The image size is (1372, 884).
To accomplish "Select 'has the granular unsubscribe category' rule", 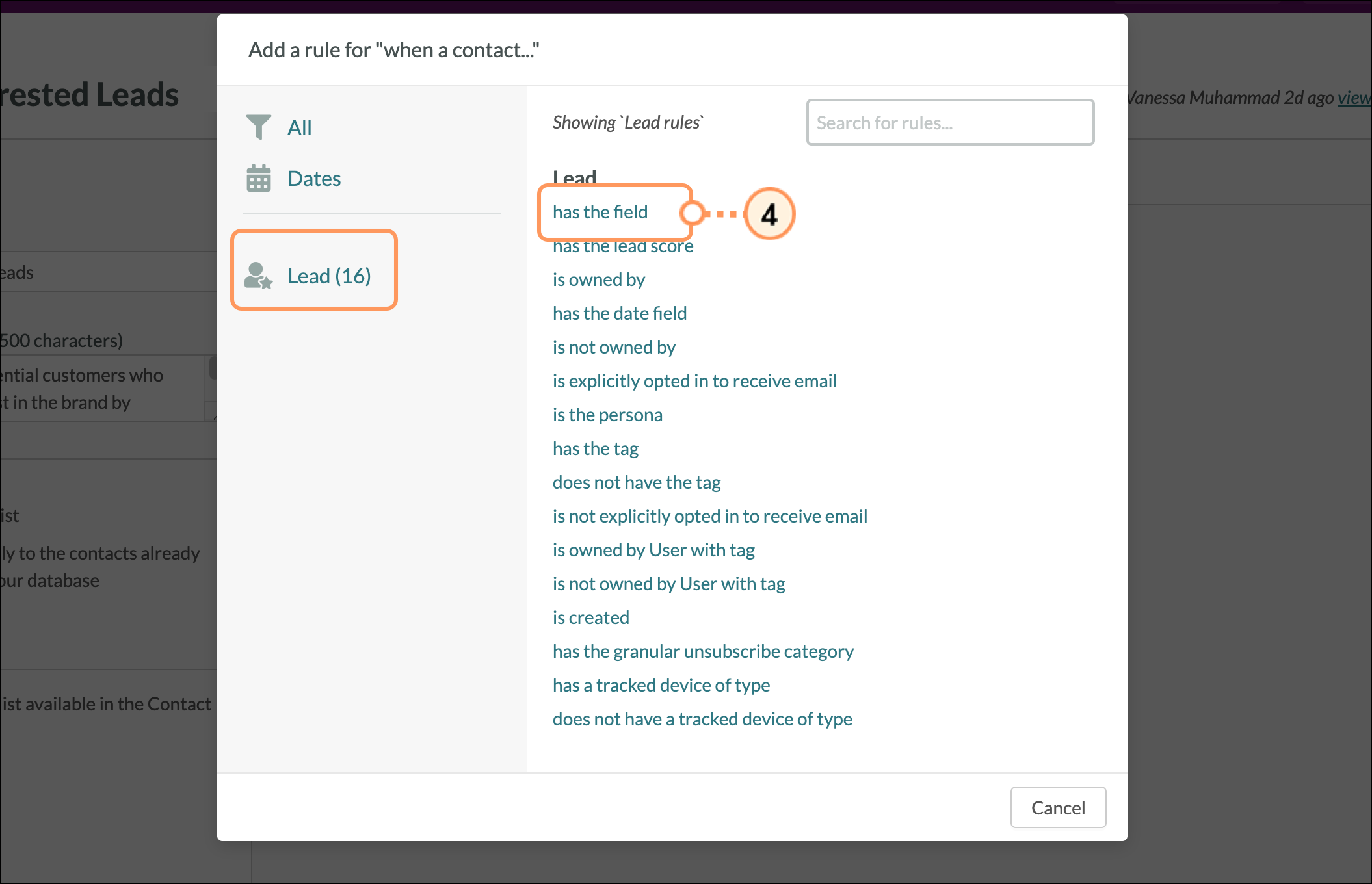I will pos(702,651).
